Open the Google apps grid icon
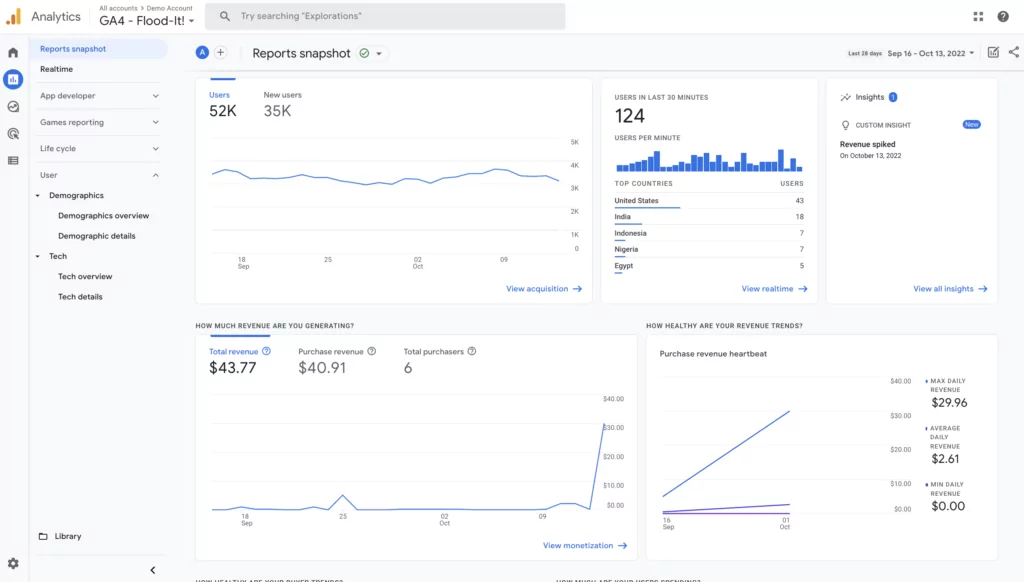Viewport: 1024px width, 582px height. click(978, 16)
